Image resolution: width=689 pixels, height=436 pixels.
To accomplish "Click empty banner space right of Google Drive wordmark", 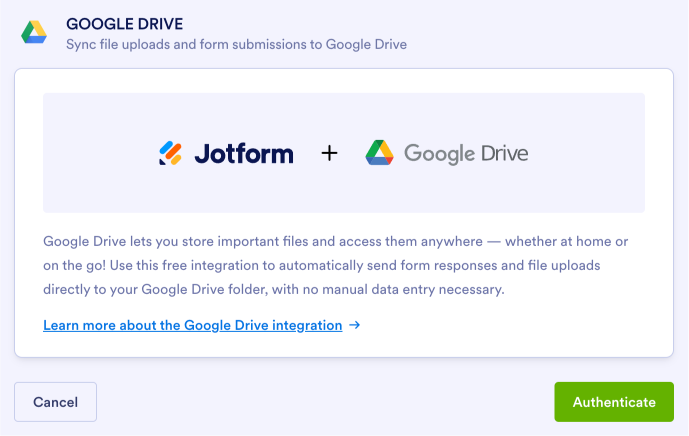I will click(x=590, y=153).
